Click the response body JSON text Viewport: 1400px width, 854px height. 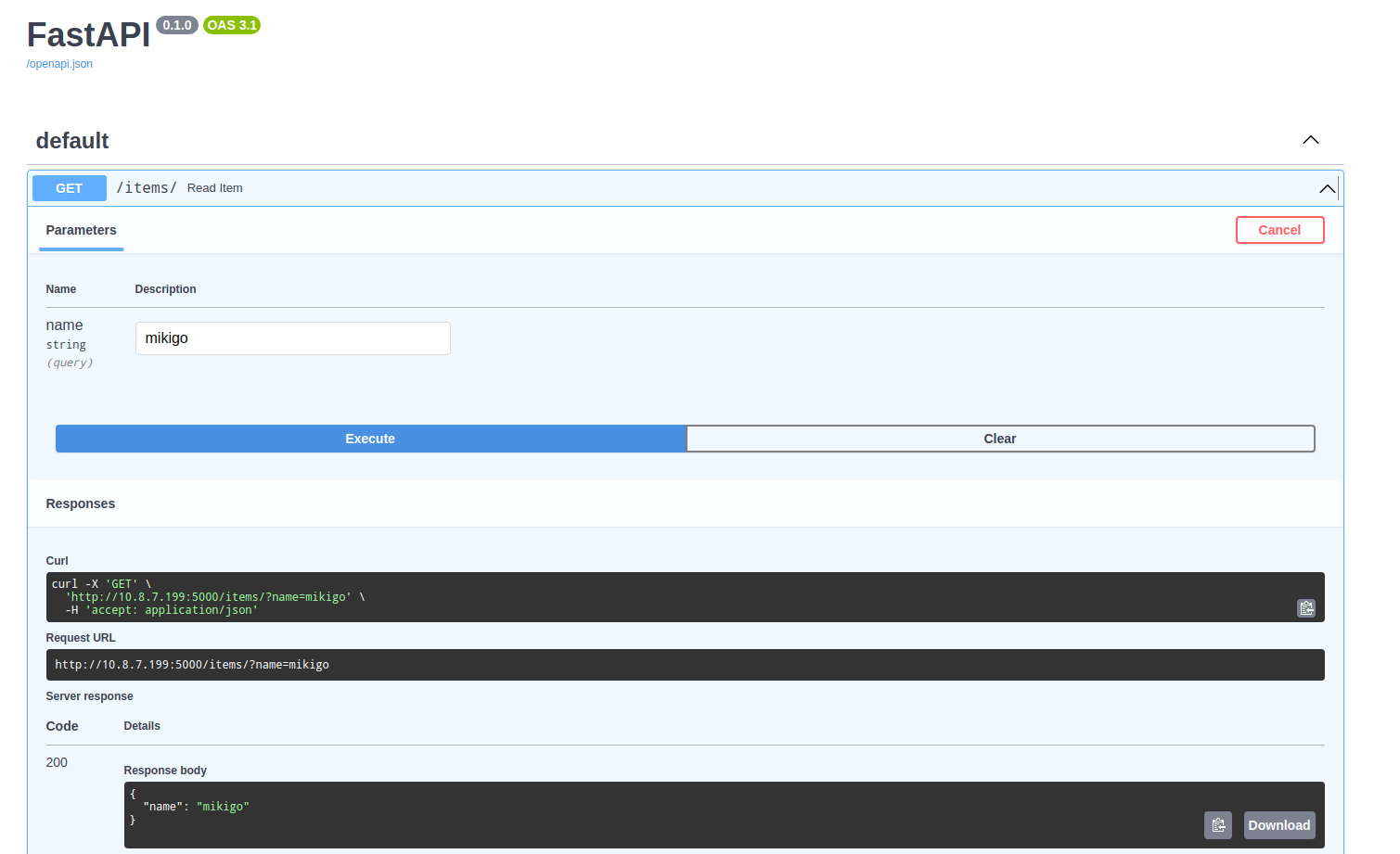click(196, 807)
